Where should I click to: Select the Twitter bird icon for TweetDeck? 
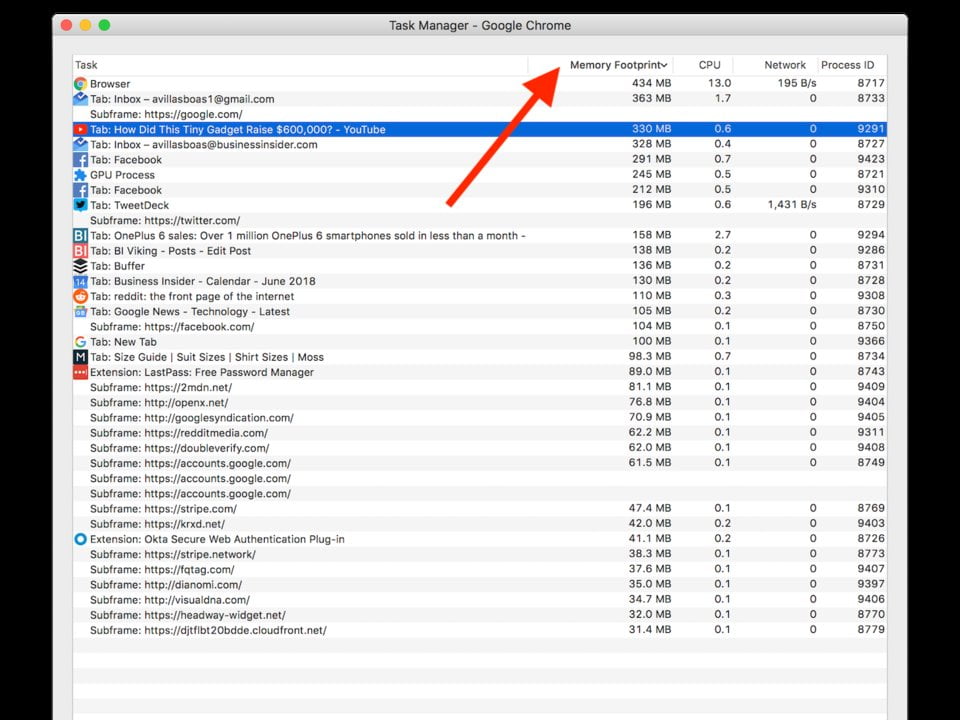pos(80,205)
